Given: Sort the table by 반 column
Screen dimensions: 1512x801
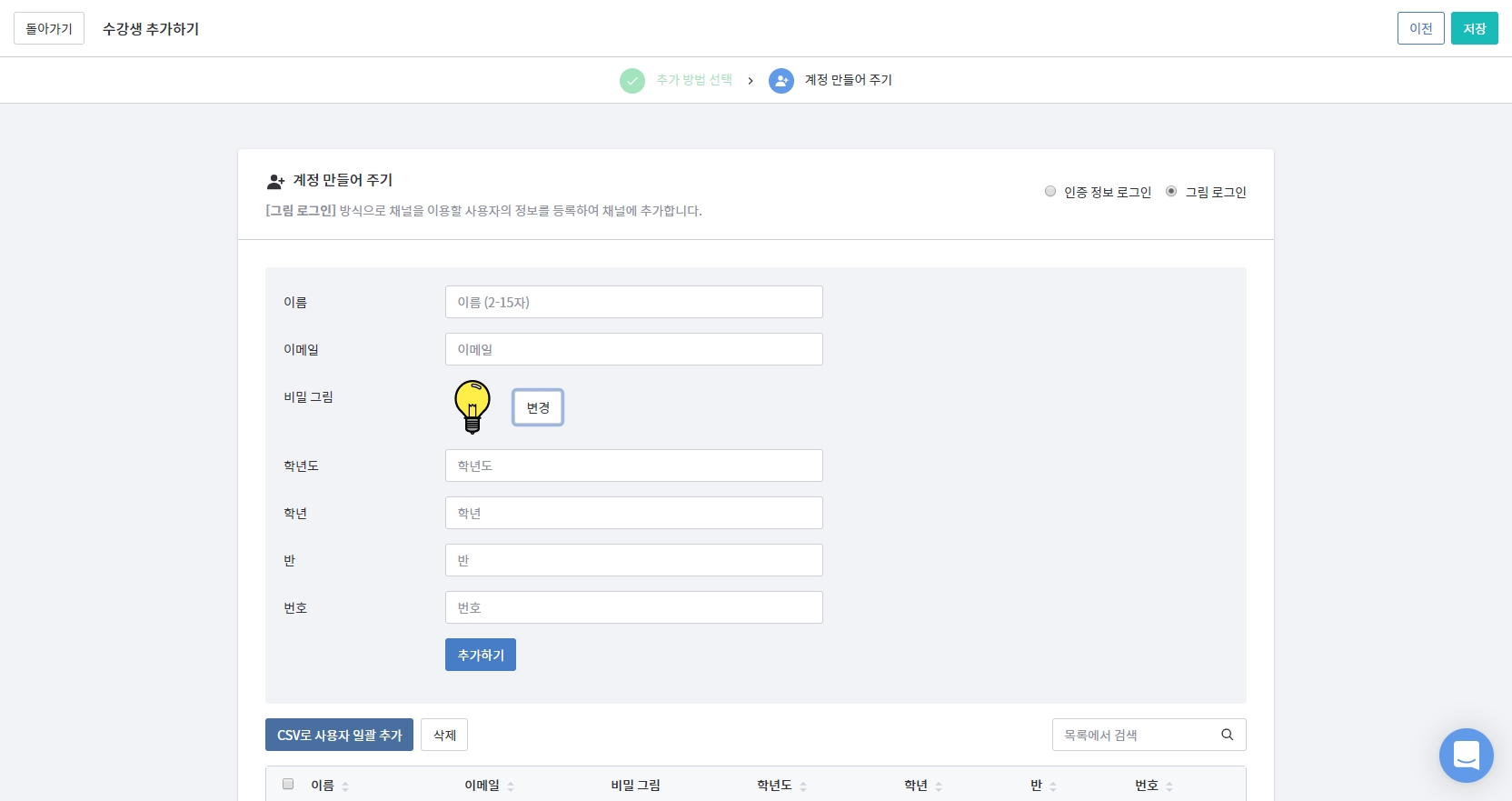Looking at the screenshot, I should (x=1036, y=786).
